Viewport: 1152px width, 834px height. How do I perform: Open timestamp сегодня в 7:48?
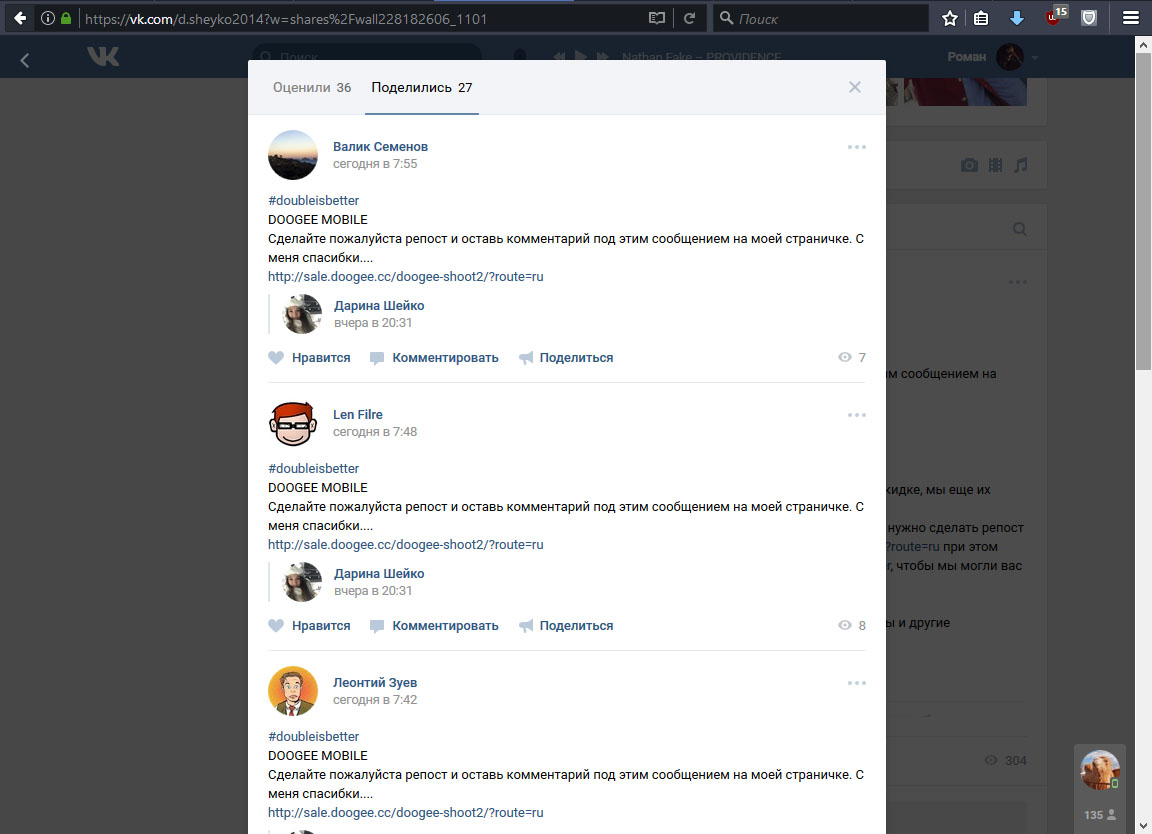[375, 432]
